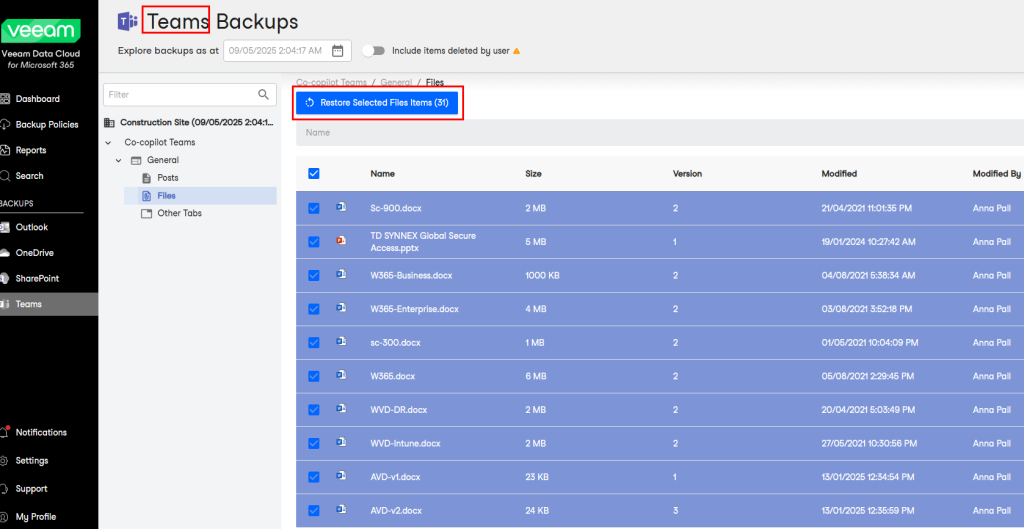Uncheck the WVD-Intune.docx checkbox
The image size is (1024, 529).
pyautogui.click(x=313, y=443)
